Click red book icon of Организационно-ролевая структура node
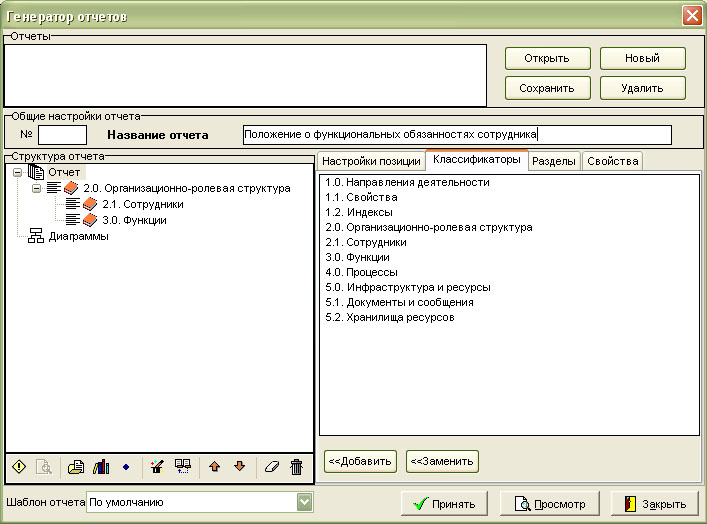Viewport: 707px width, 524px height. (71, 188)
